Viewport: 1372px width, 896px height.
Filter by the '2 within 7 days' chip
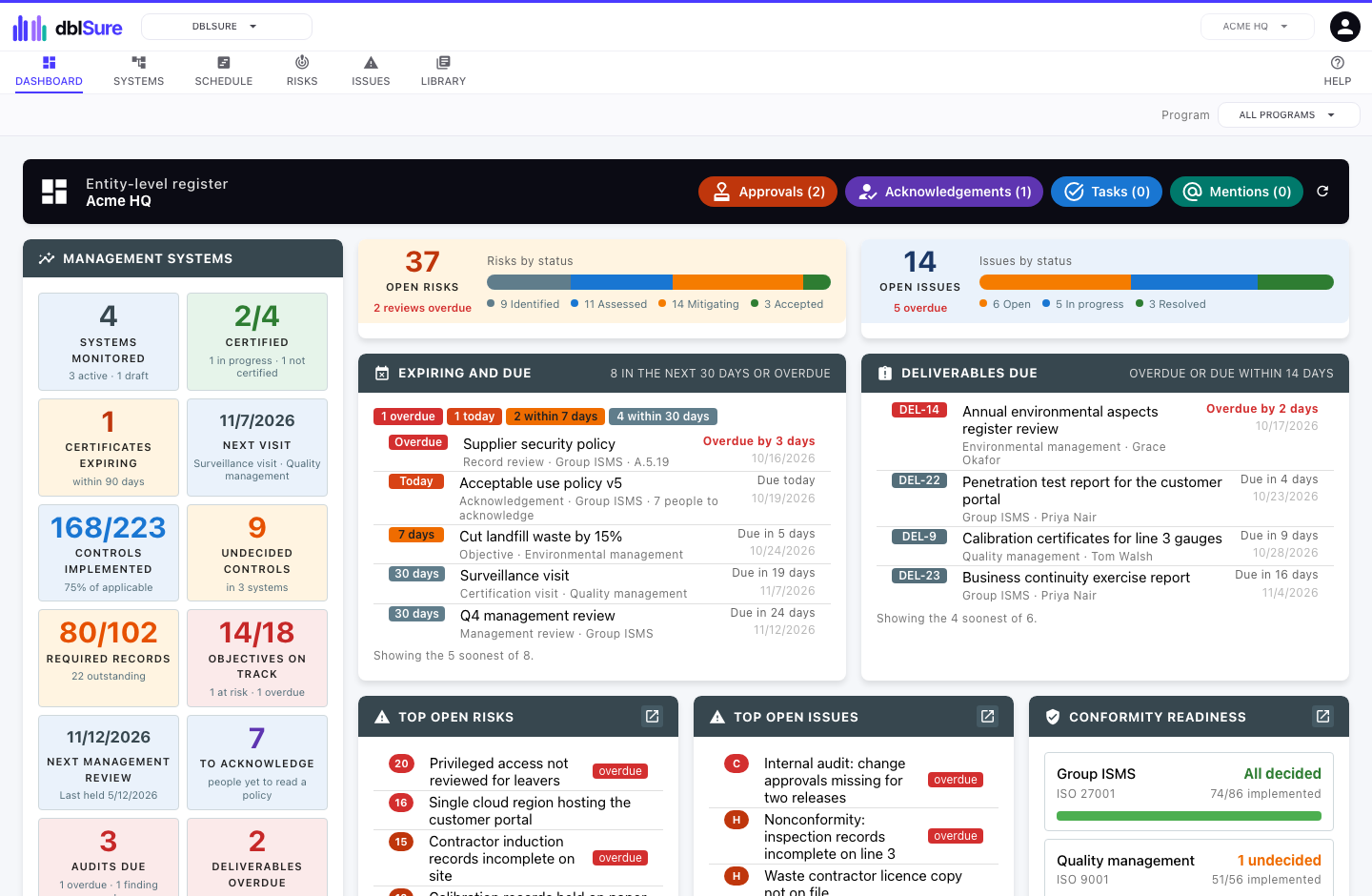(555, 417)
